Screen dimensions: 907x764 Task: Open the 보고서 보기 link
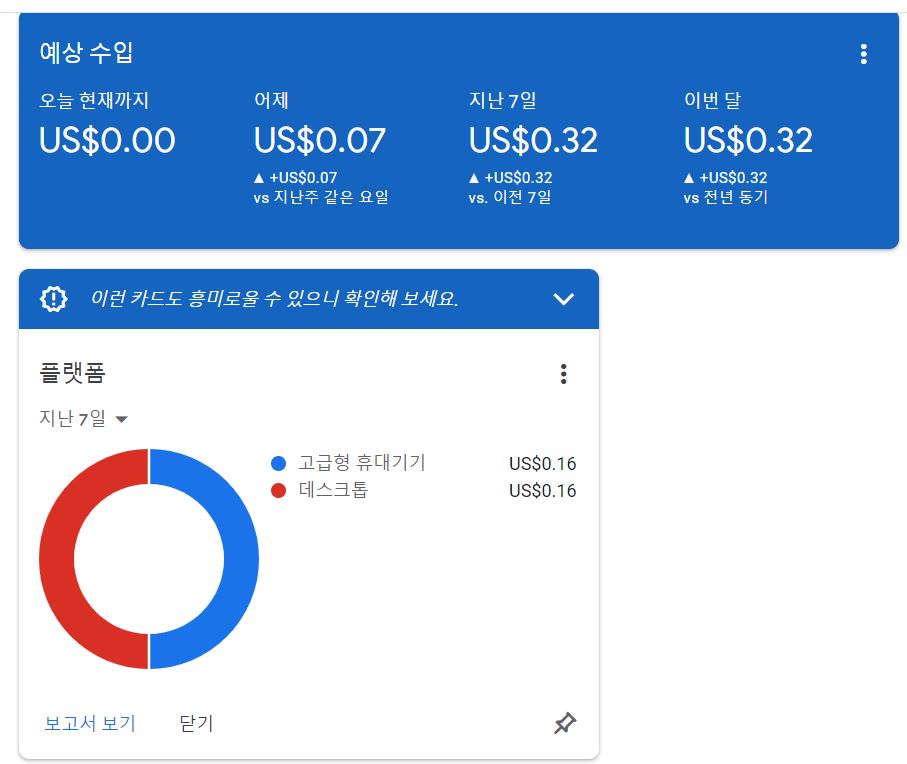tap(90, 723)
